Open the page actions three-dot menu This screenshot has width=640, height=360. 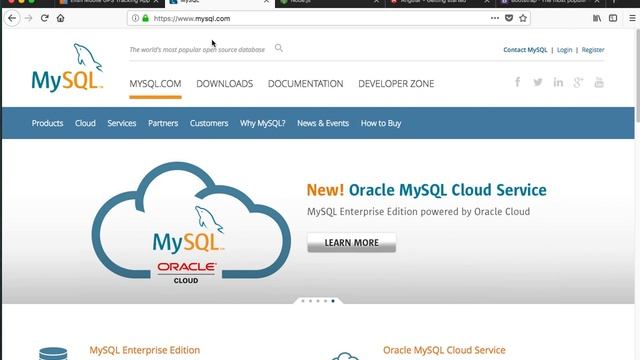tap(495, 18)
